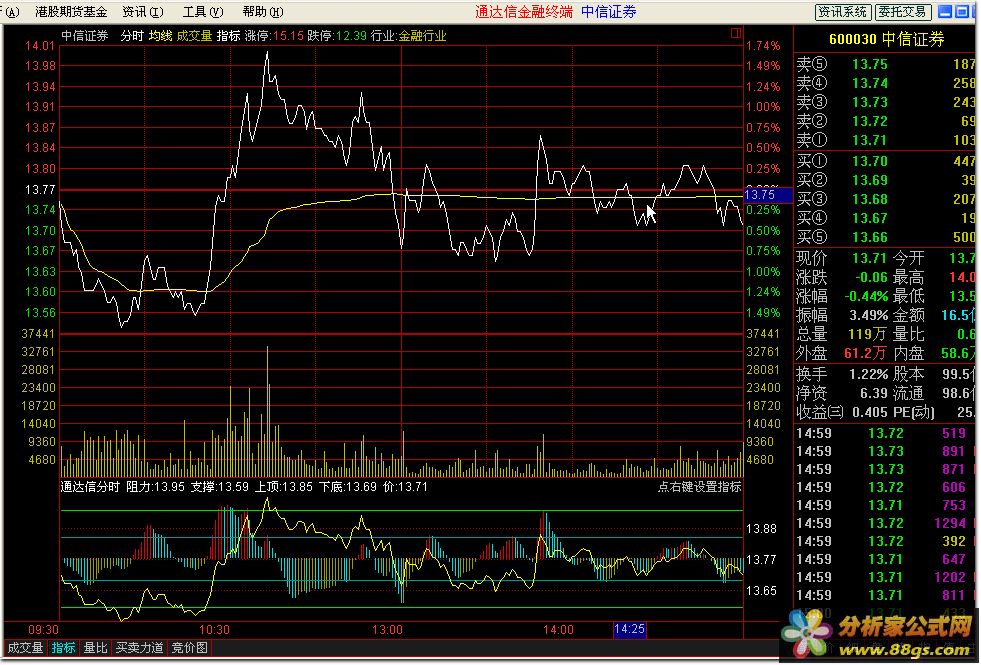Click the 净资 value 6.39
The width and height of the screenshot is (981, 665).
pyautogui.click(x=874, y=393)
